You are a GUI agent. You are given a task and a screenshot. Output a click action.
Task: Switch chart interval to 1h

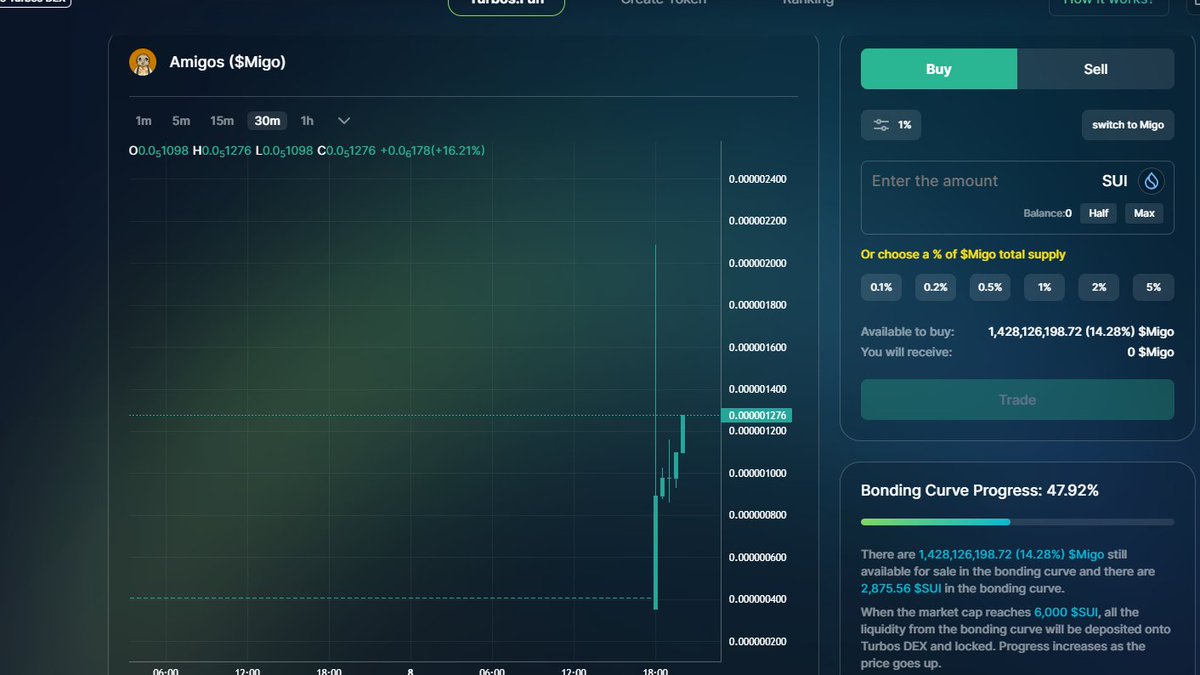[x=307, y=121]
